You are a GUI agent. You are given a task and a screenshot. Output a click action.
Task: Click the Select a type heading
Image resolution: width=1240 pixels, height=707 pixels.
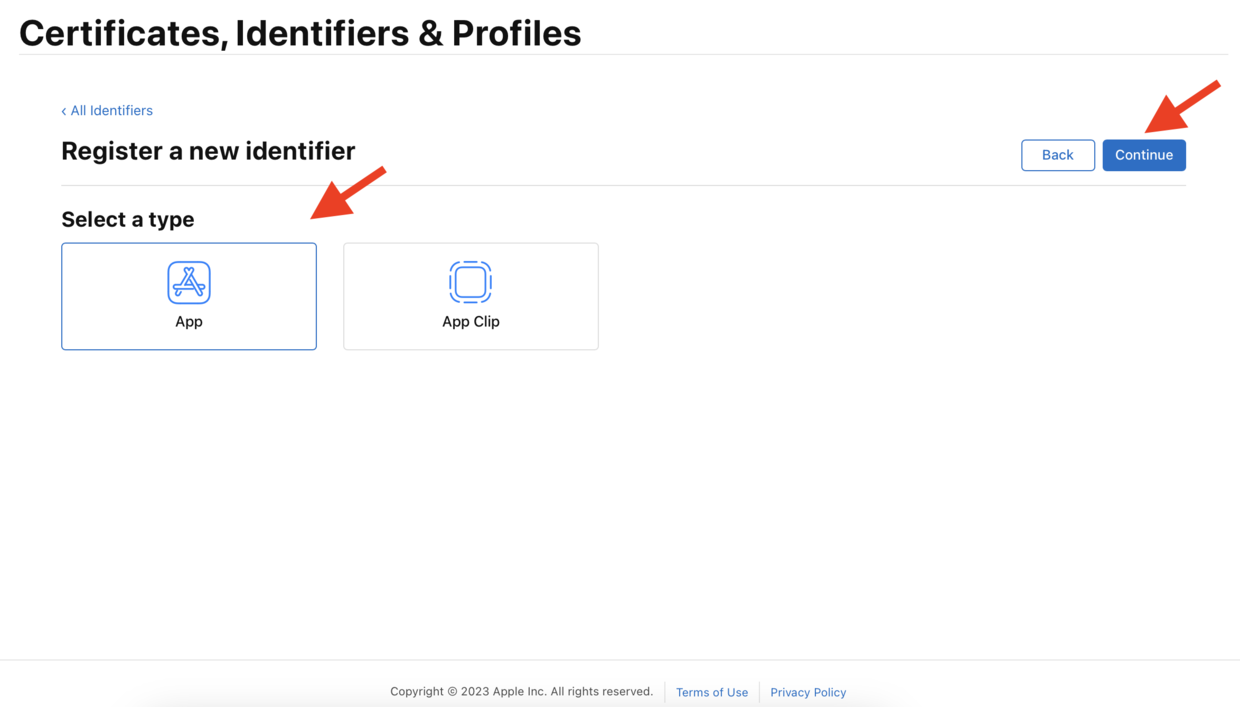[128, 219]
